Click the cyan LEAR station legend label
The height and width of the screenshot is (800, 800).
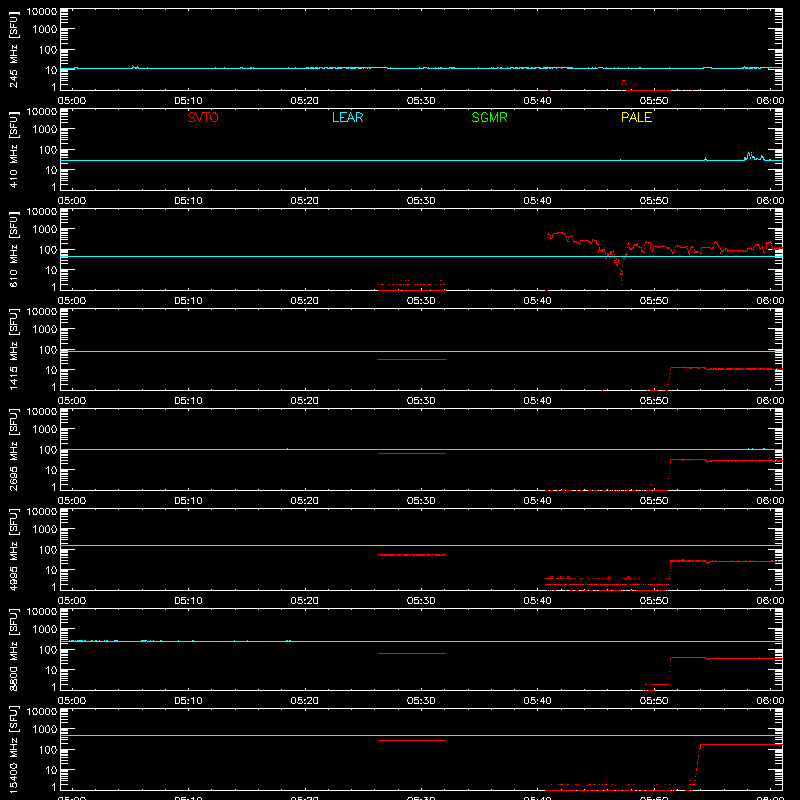click(347, 117)
